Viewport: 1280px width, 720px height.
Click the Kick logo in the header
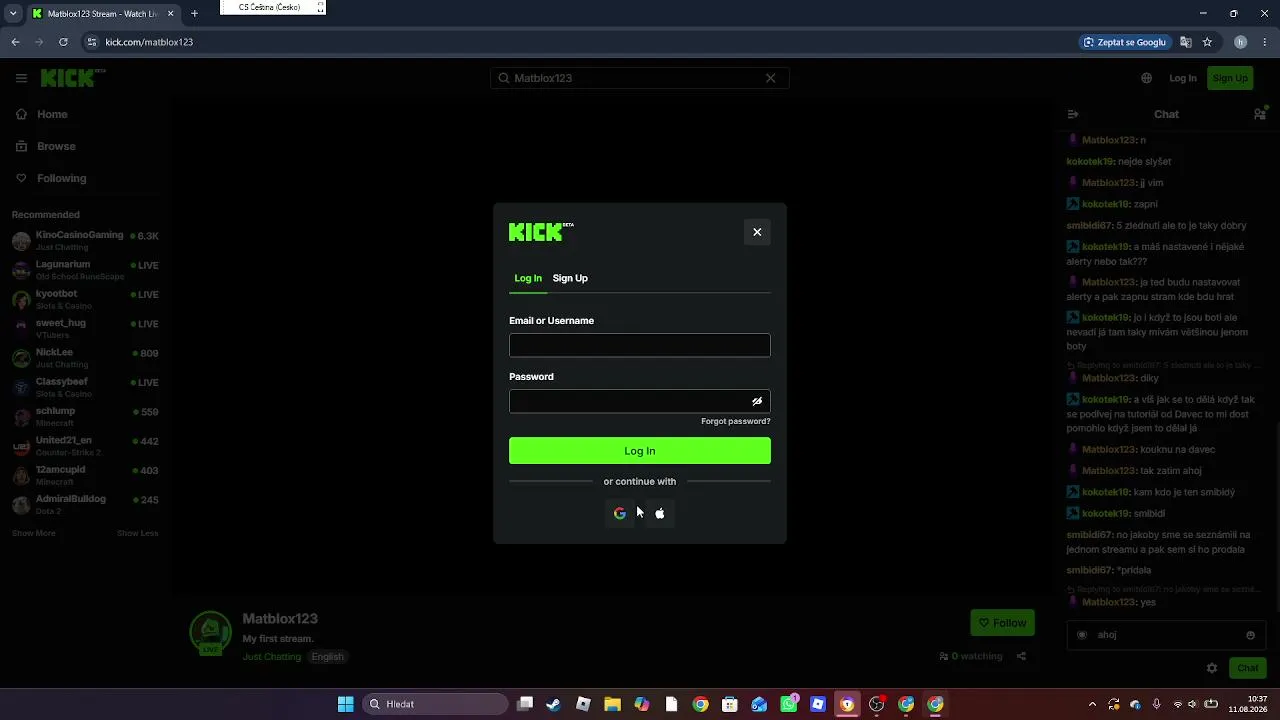tap(73, 78)
